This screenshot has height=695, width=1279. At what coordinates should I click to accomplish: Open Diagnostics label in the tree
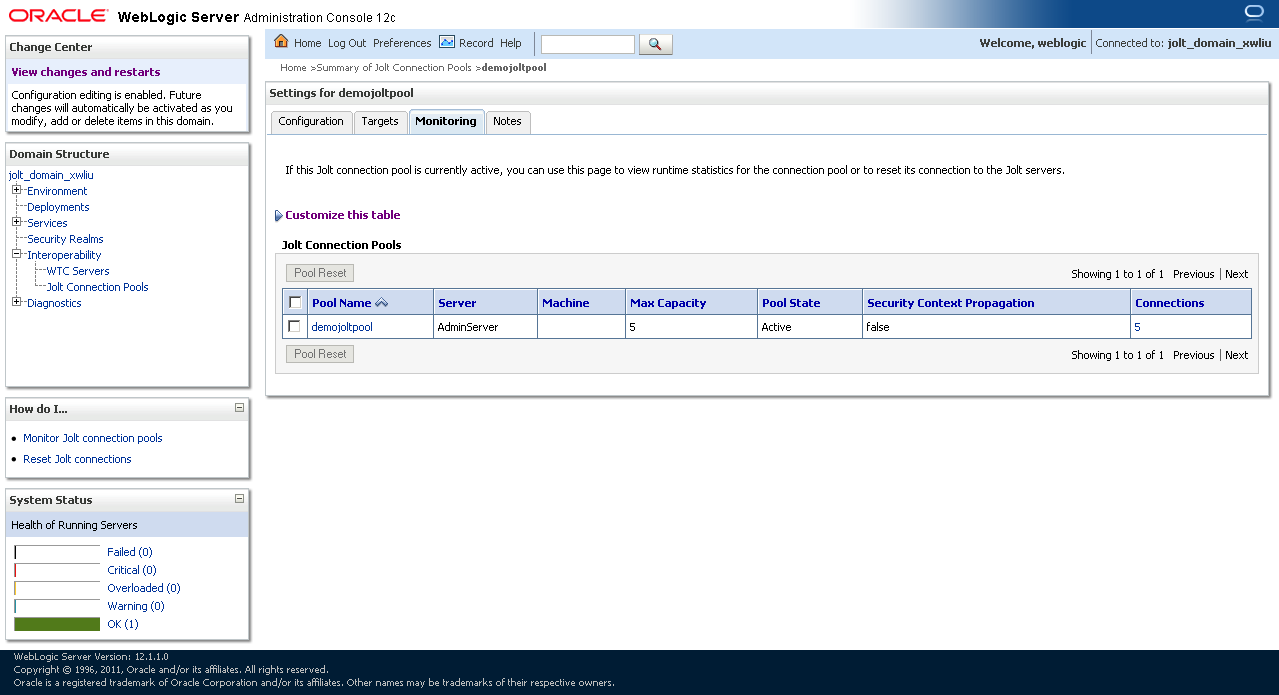pyautogui.click(x=54, y=303)
